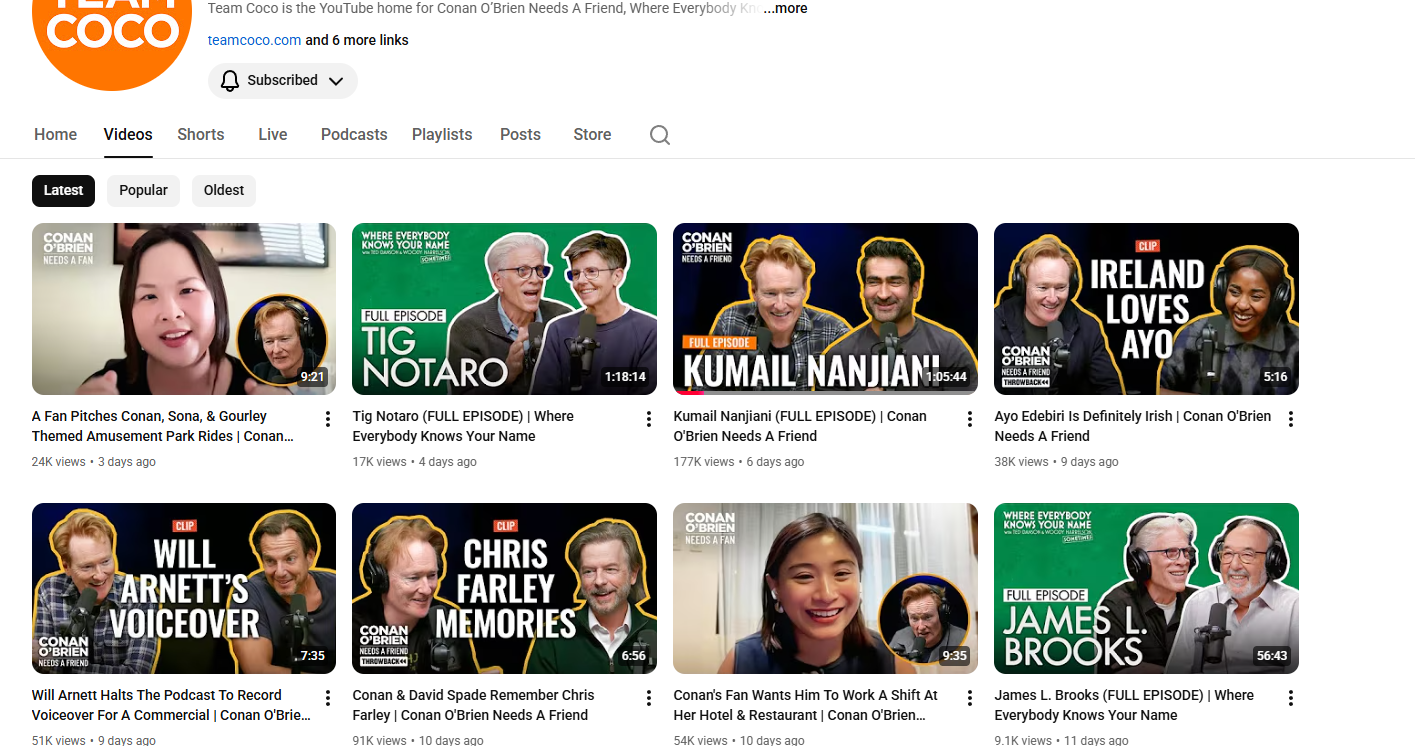The image size is (1415, 746).
Task: Click '177K views • 6 days ago' text
Action: coord(739,462)
